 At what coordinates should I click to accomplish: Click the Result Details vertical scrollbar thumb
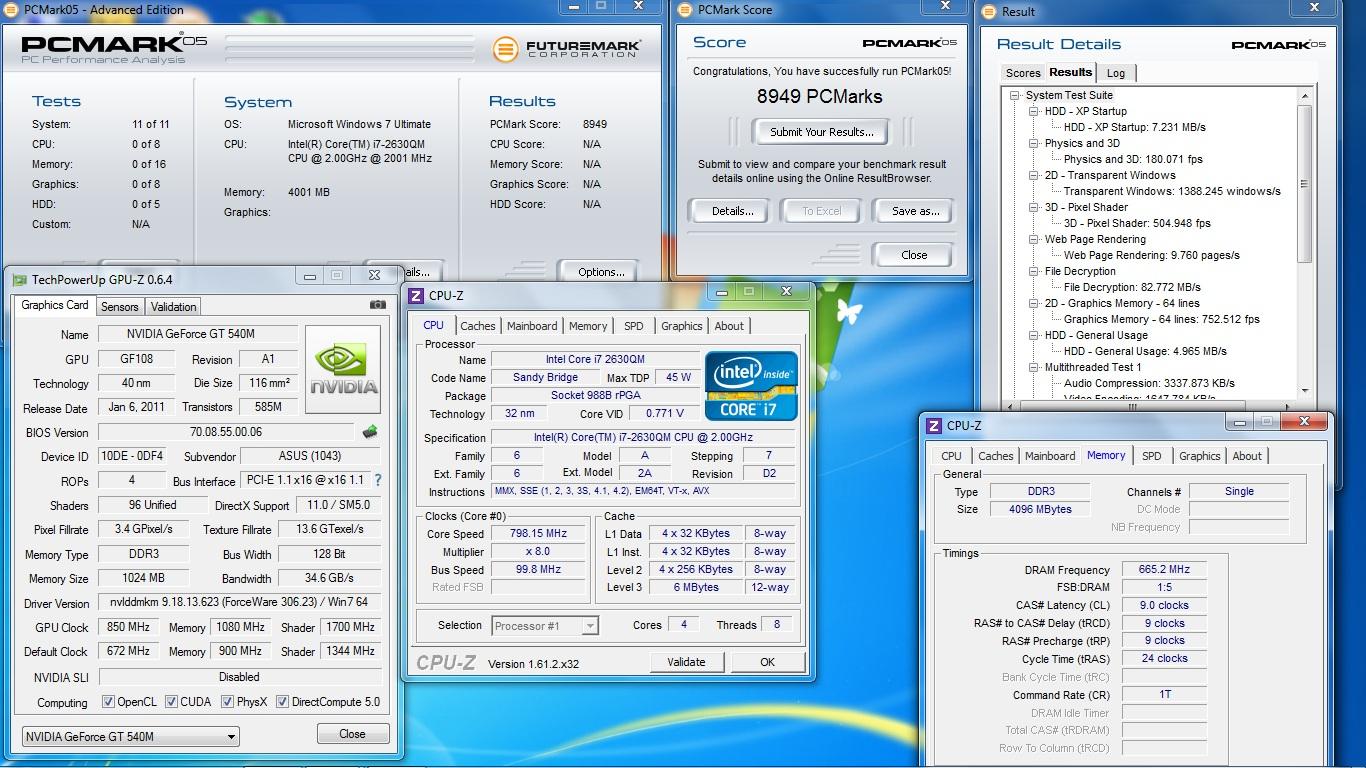1304,185
